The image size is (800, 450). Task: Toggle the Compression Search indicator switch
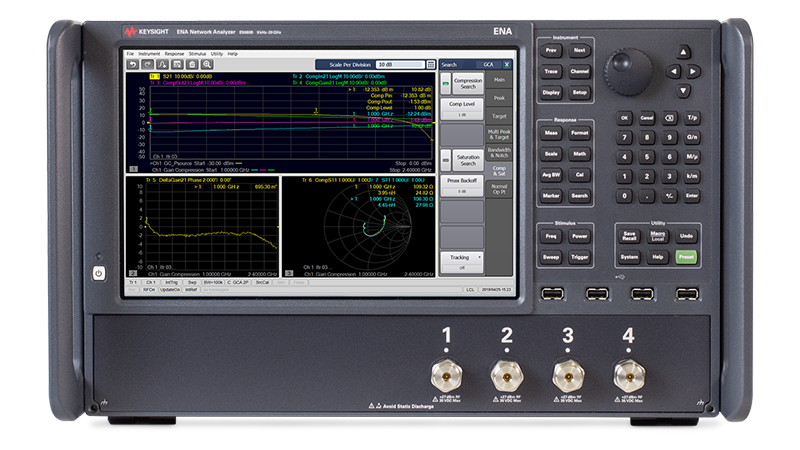coord(445,83)
